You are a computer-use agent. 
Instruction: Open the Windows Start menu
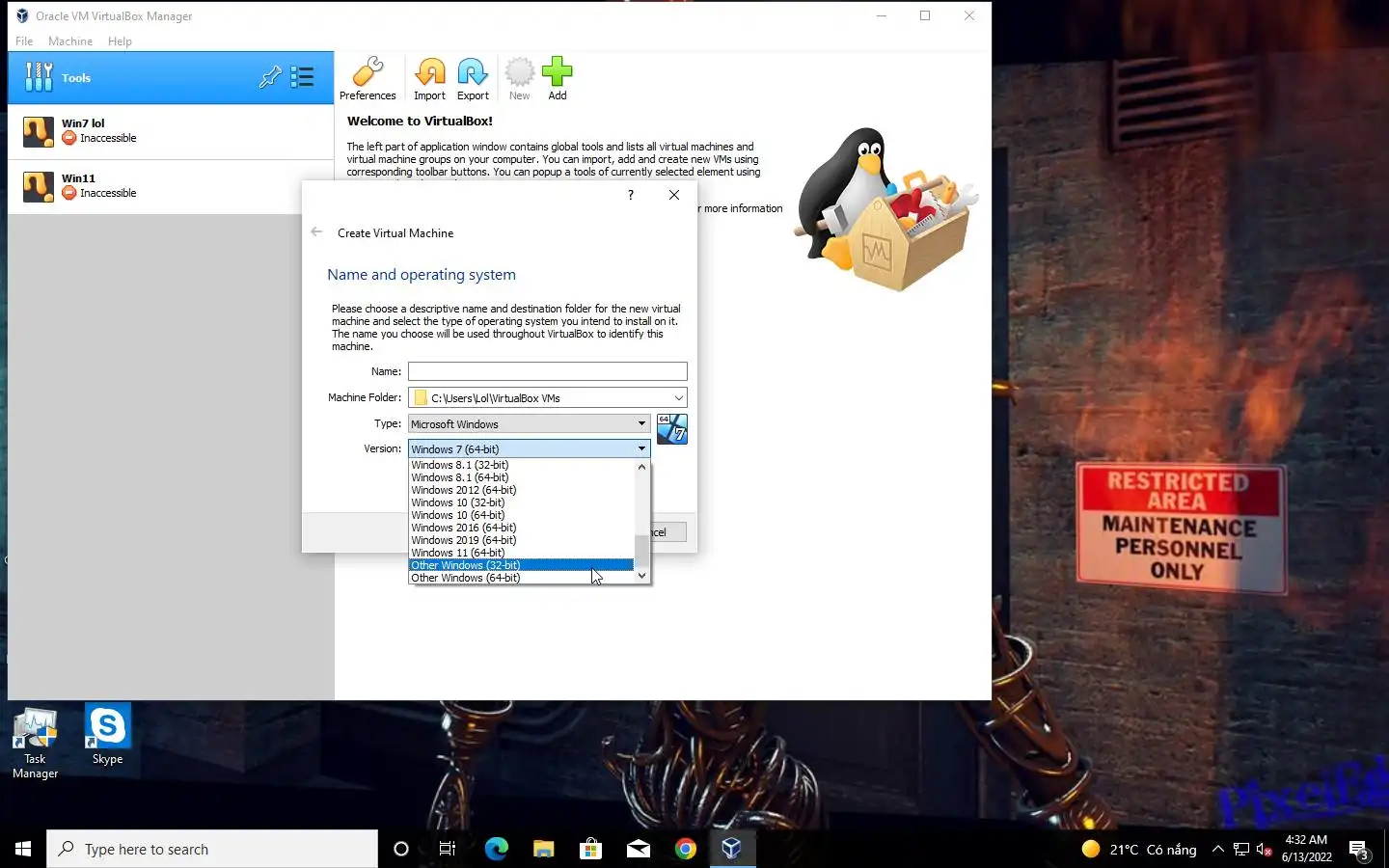[x=23, y=849]
